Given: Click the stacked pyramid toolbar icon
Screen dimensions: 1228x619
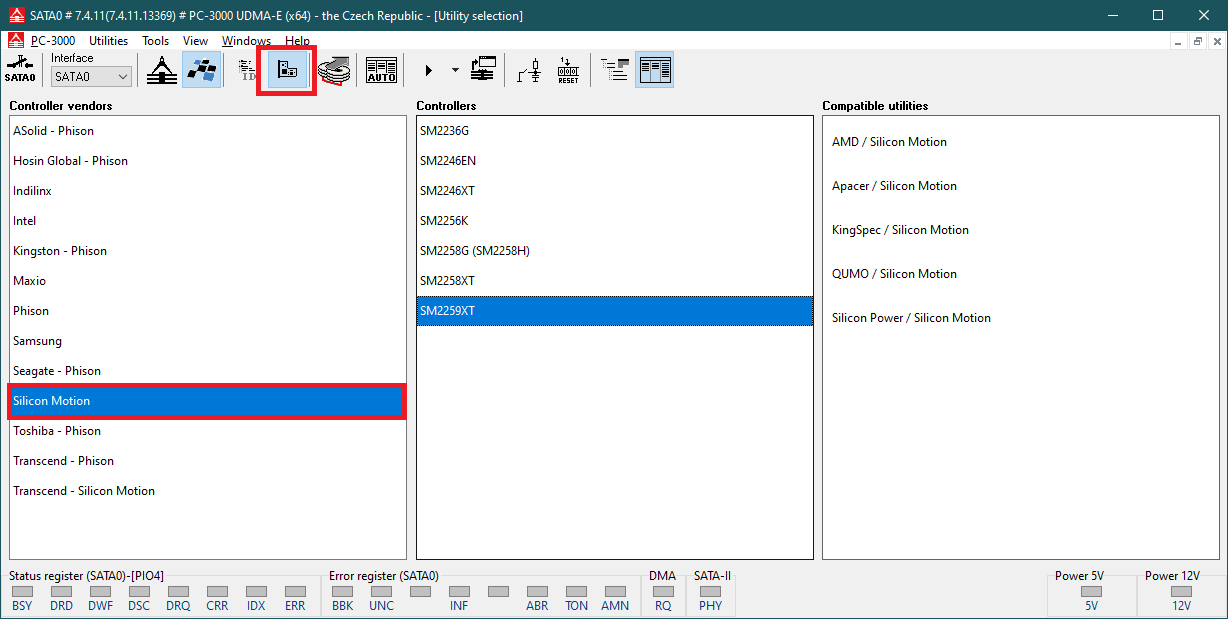Looking at the screenshot, I should click(163, 70).
